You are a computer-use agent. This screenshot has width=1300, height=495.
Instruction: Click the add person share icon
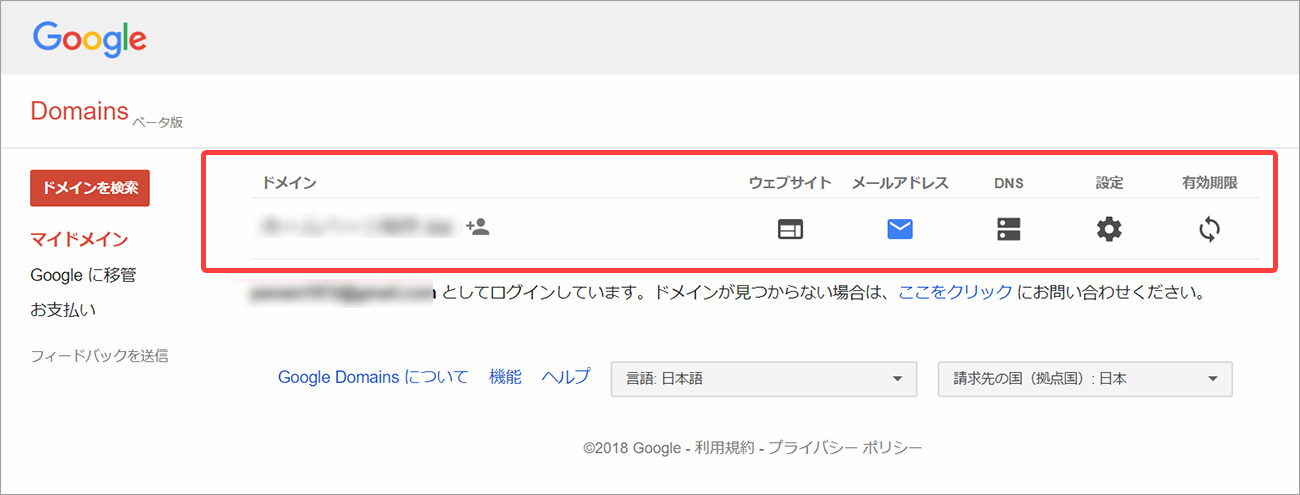(x=478, y=227)
